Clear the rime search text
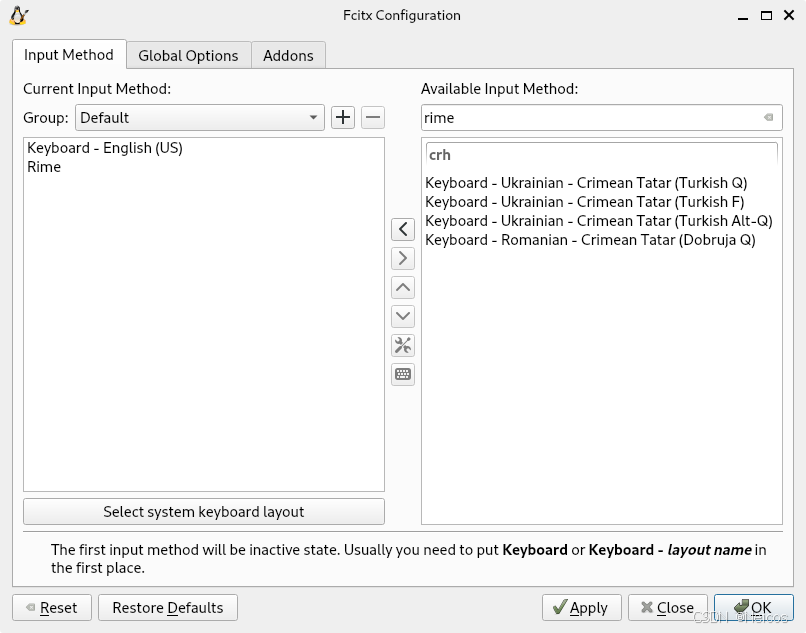 point(768,117)
